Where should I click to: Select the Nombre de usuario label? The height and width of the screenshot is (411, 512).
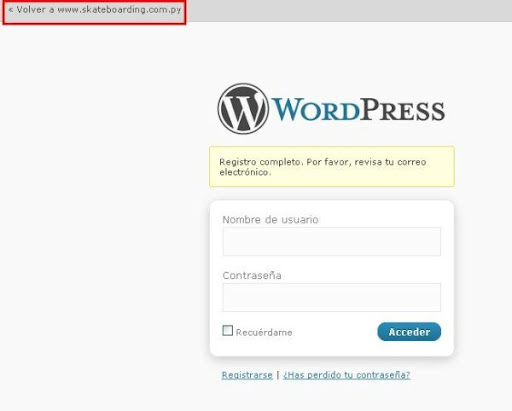pyautogui.click(x=270, y=219)
